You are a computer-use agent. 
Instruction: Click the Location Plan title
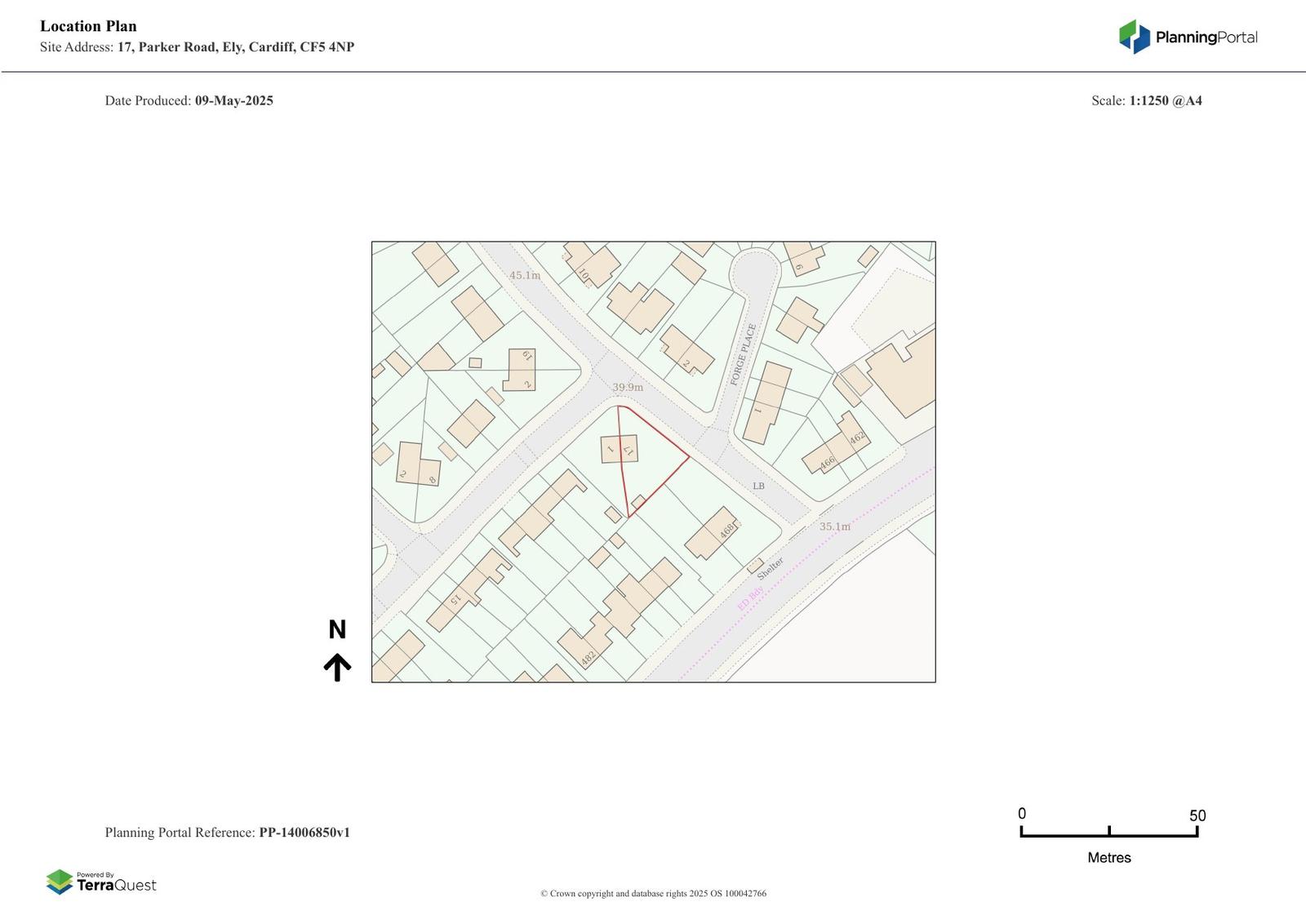[x=88, y=26]
